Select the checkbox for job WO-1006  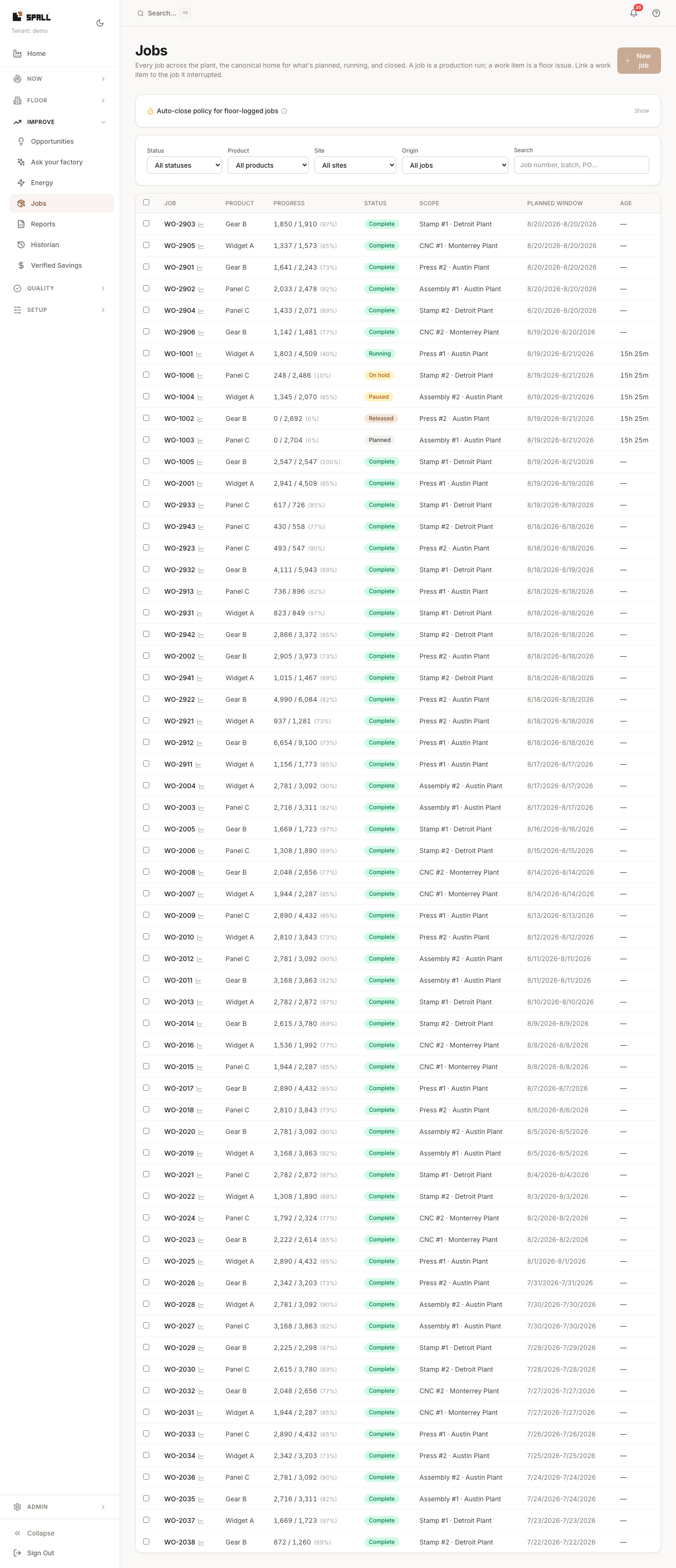pos(146,375)
